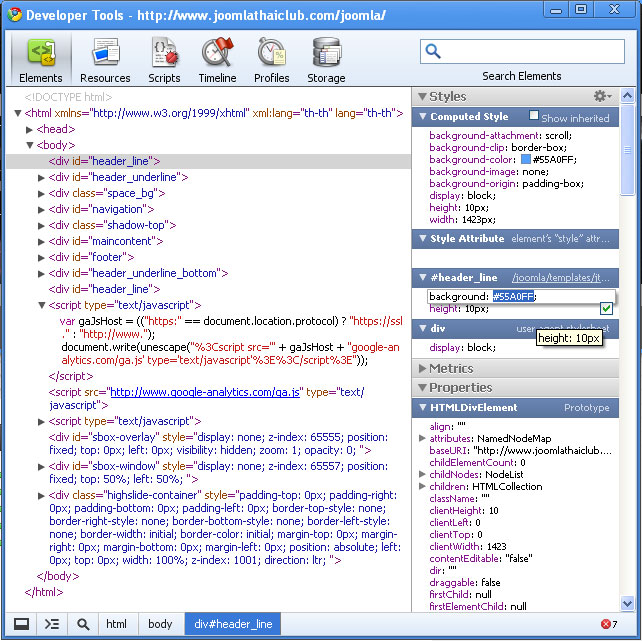This screenshot has height=641, width=642.
Task: Collapse the Style Attribute section
Action: 423,238
